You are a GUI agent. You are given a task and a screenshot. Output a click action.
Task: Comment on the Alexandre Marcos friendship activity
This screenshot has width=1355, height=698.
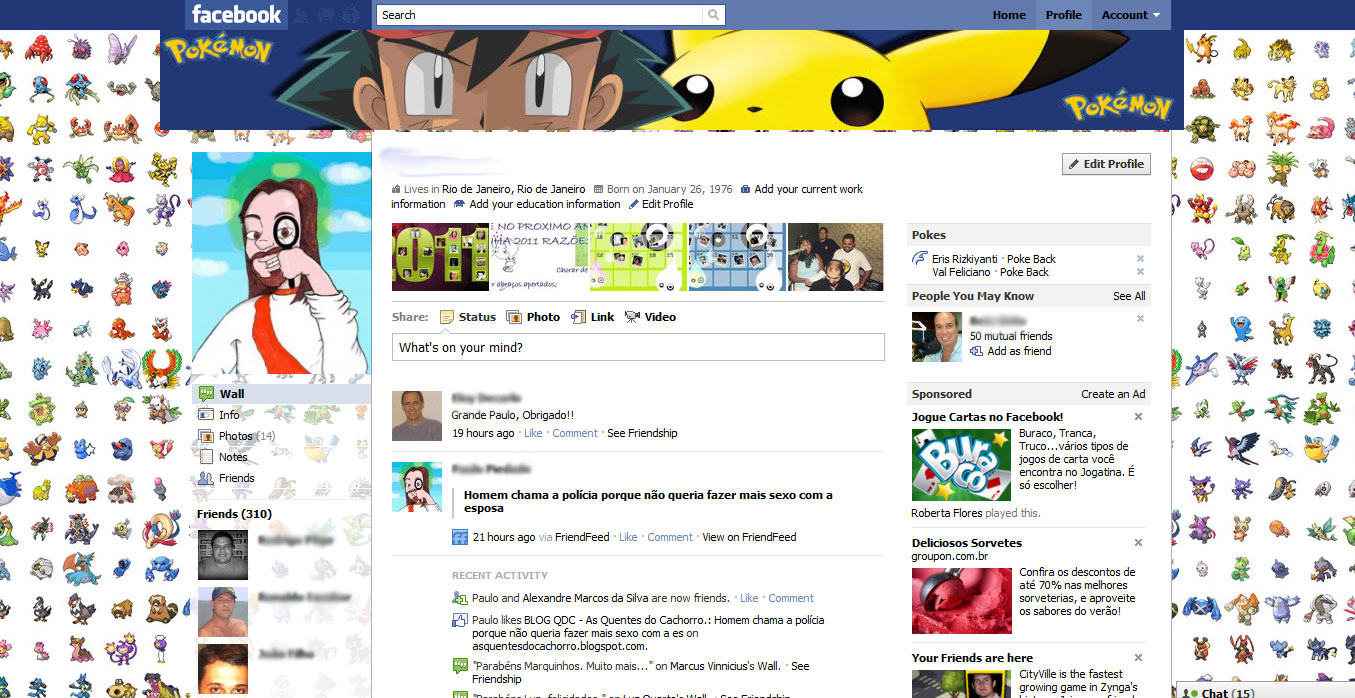coord(791,598)
